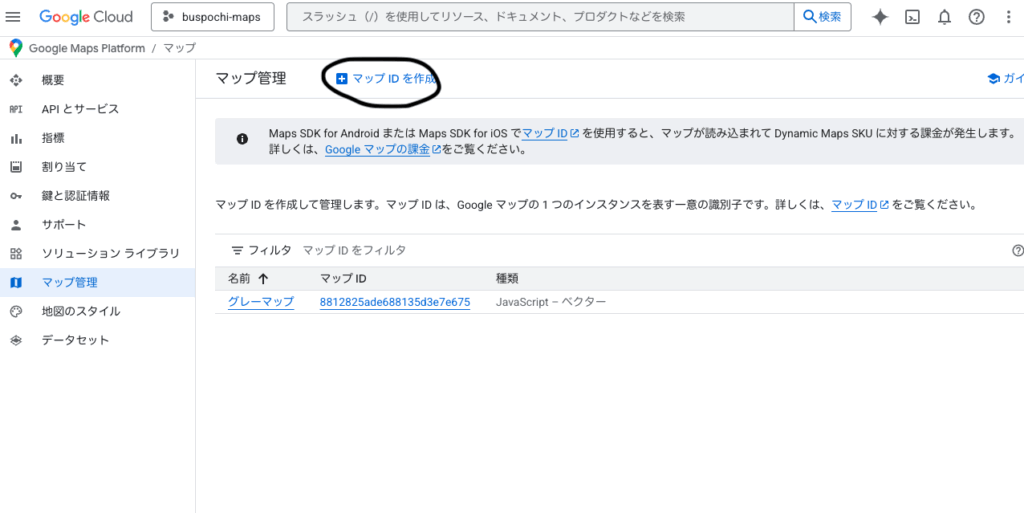Click the resource search input field

point(540,17)
